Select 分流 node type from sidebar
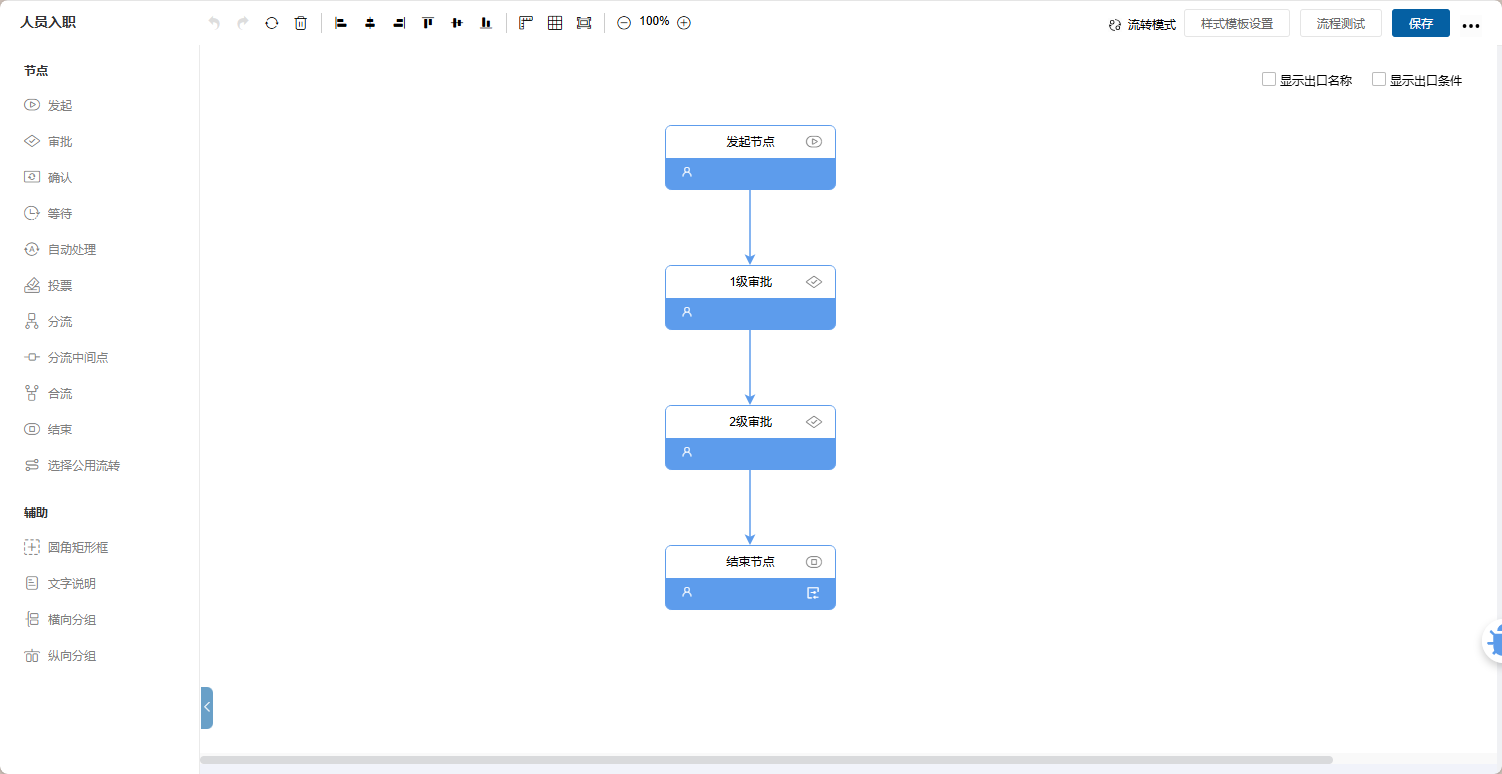Image resolution: width=1502 pixels, height=774 pixels. coord(60,322)
